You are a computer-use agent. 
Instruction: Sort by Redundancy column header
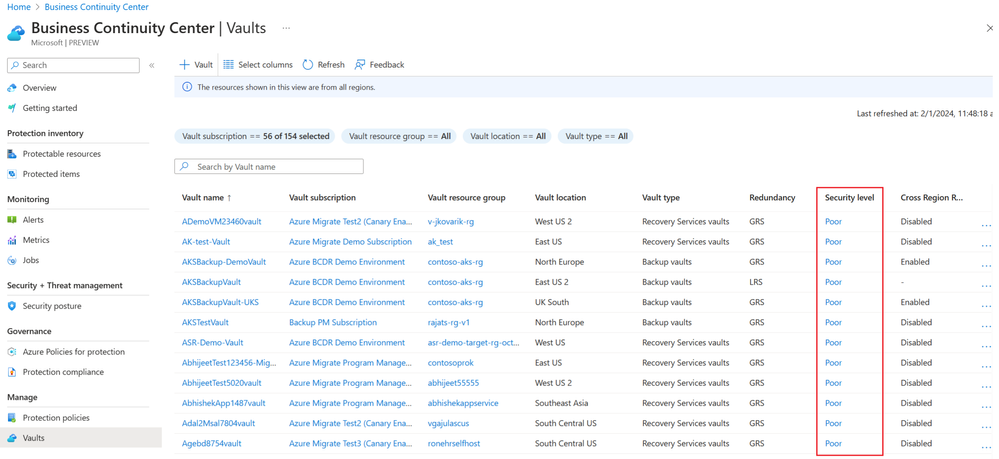tap(772, 198)
